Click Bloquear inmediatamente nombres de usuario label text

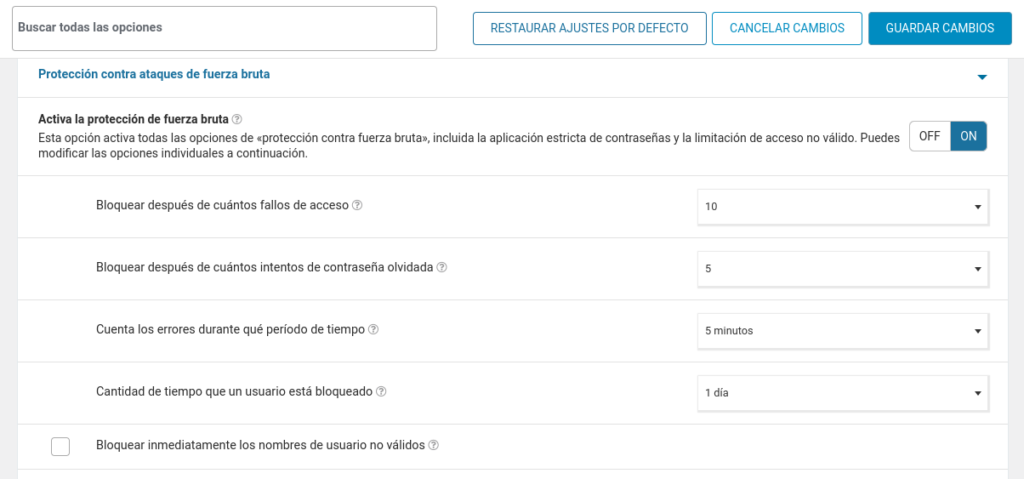(x=261, y=445)
